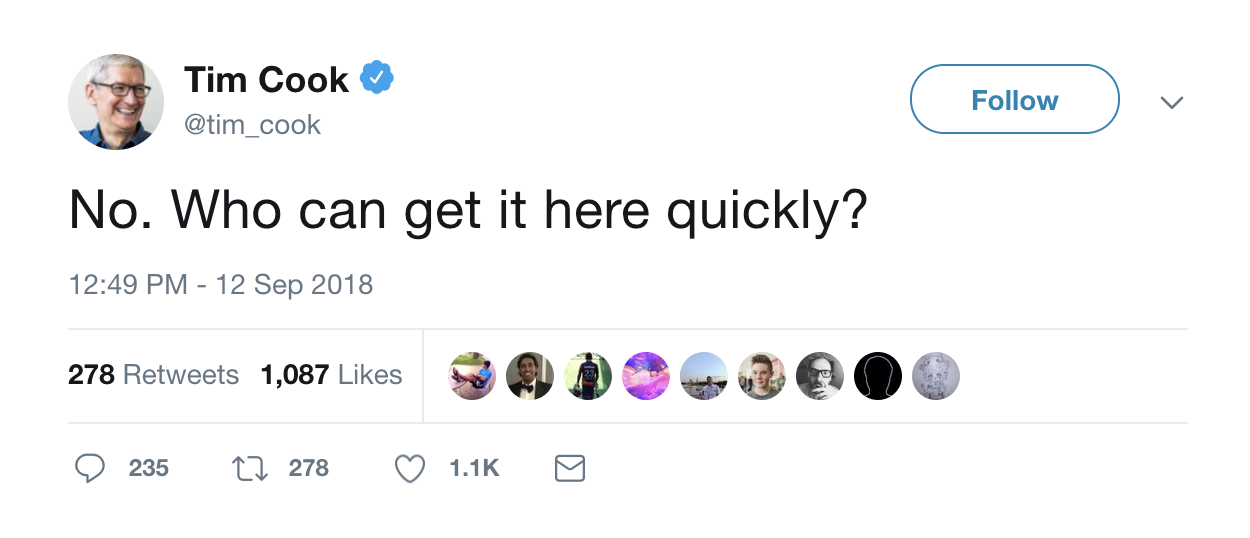Viewport: 1250px width, 538px height.
Task: View the 278 Retweets list
Action: [153, 375]
